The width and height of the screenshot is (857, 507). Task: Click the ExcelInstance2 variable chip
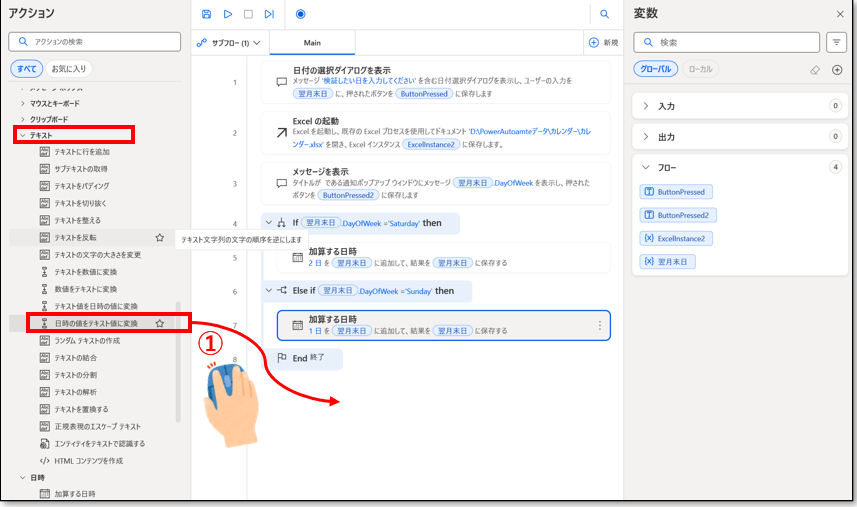(x=679, y=238)
